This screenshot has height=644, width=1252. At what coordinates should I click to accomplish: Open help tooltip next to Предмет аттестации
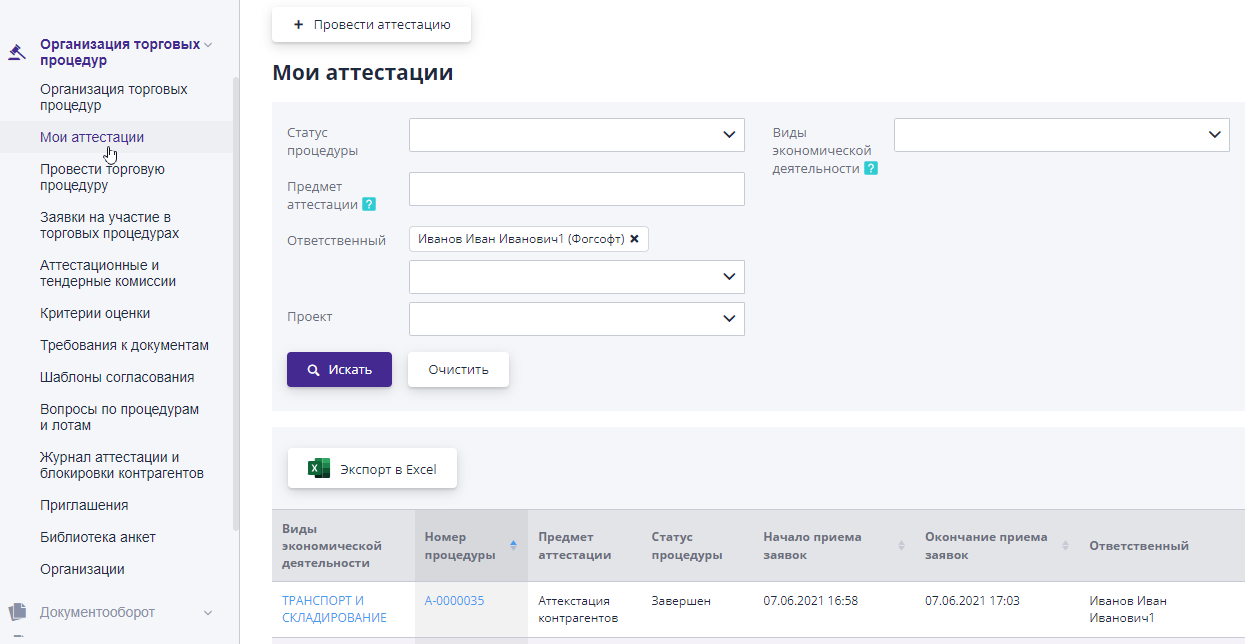coord(368,203)
